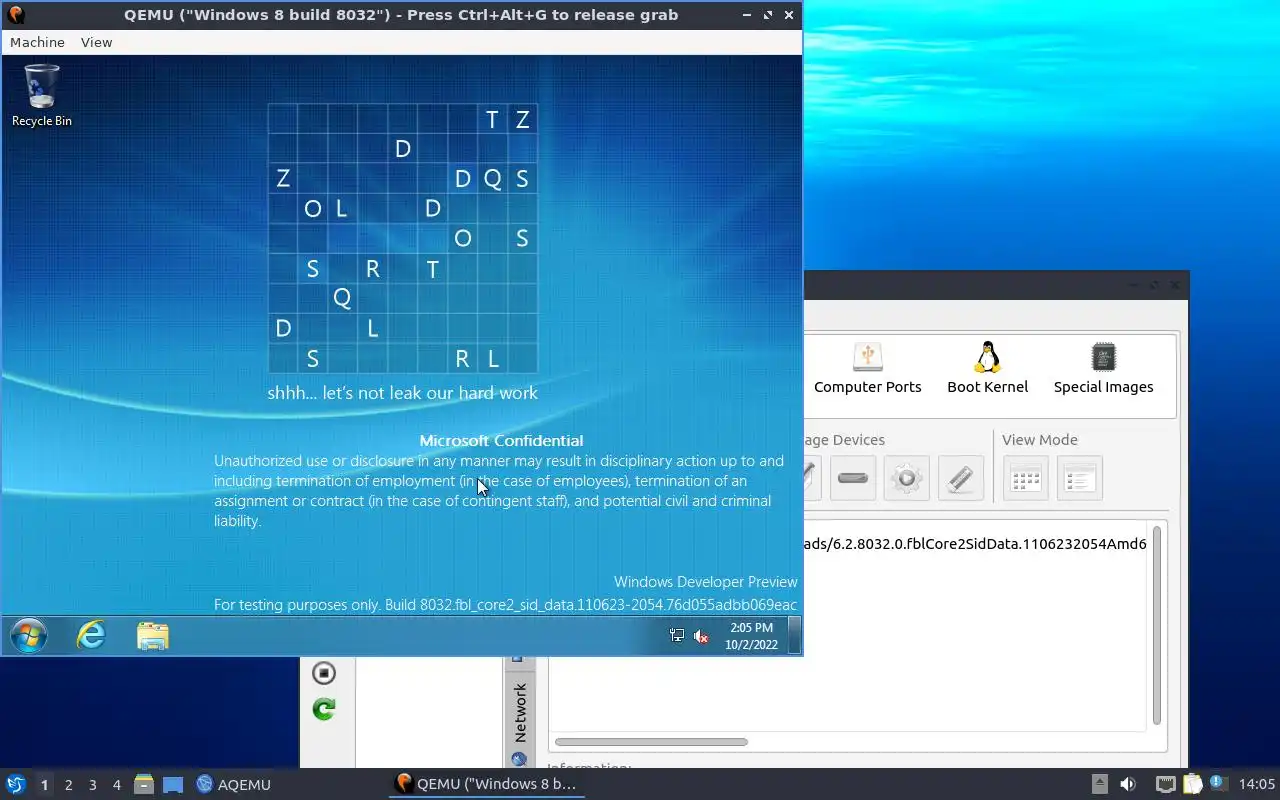
Task: Open the host volume control tray icon
Action: click(1128, 784)
